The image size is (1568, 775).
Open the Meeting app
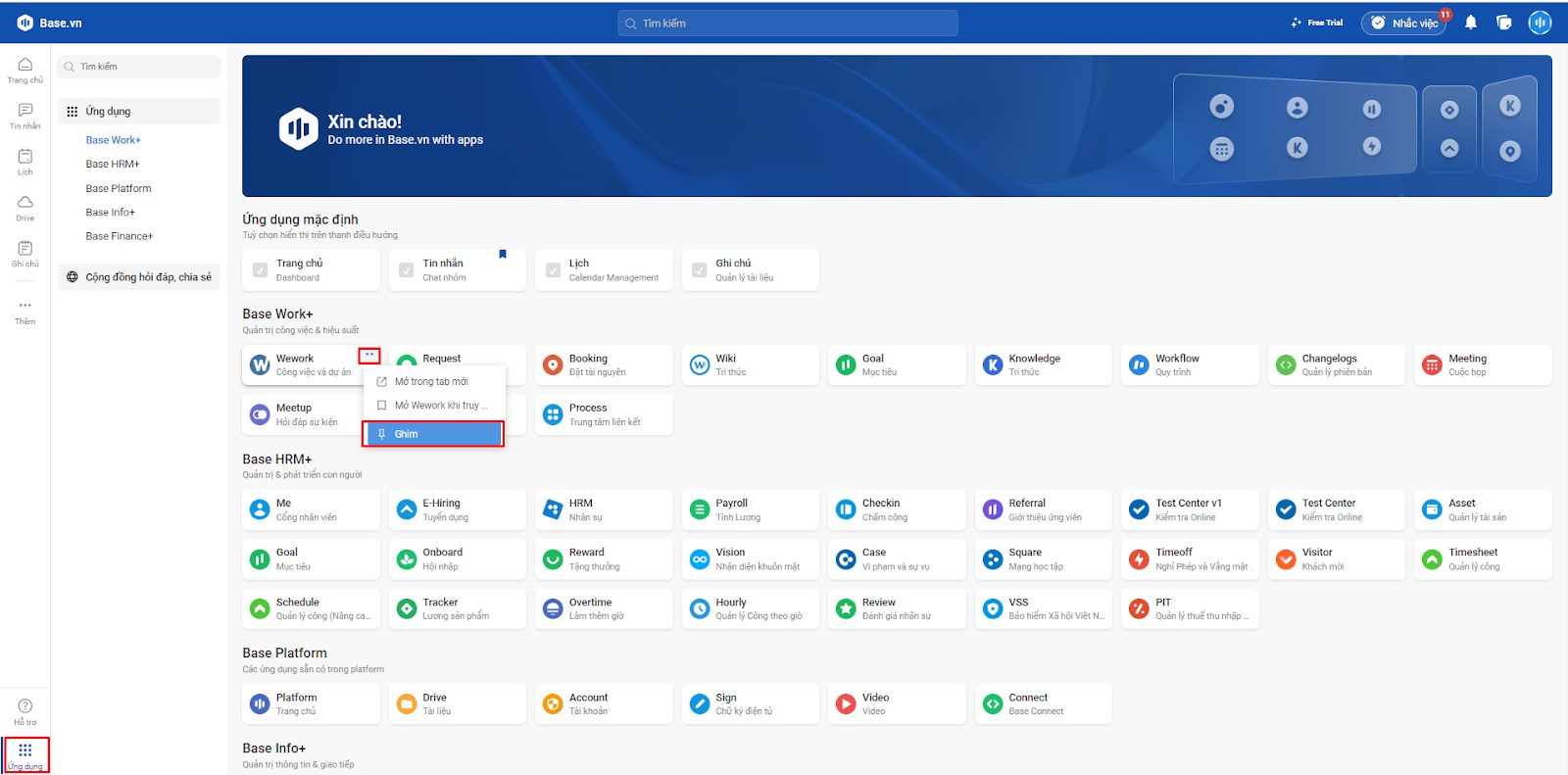point(1483,364)
